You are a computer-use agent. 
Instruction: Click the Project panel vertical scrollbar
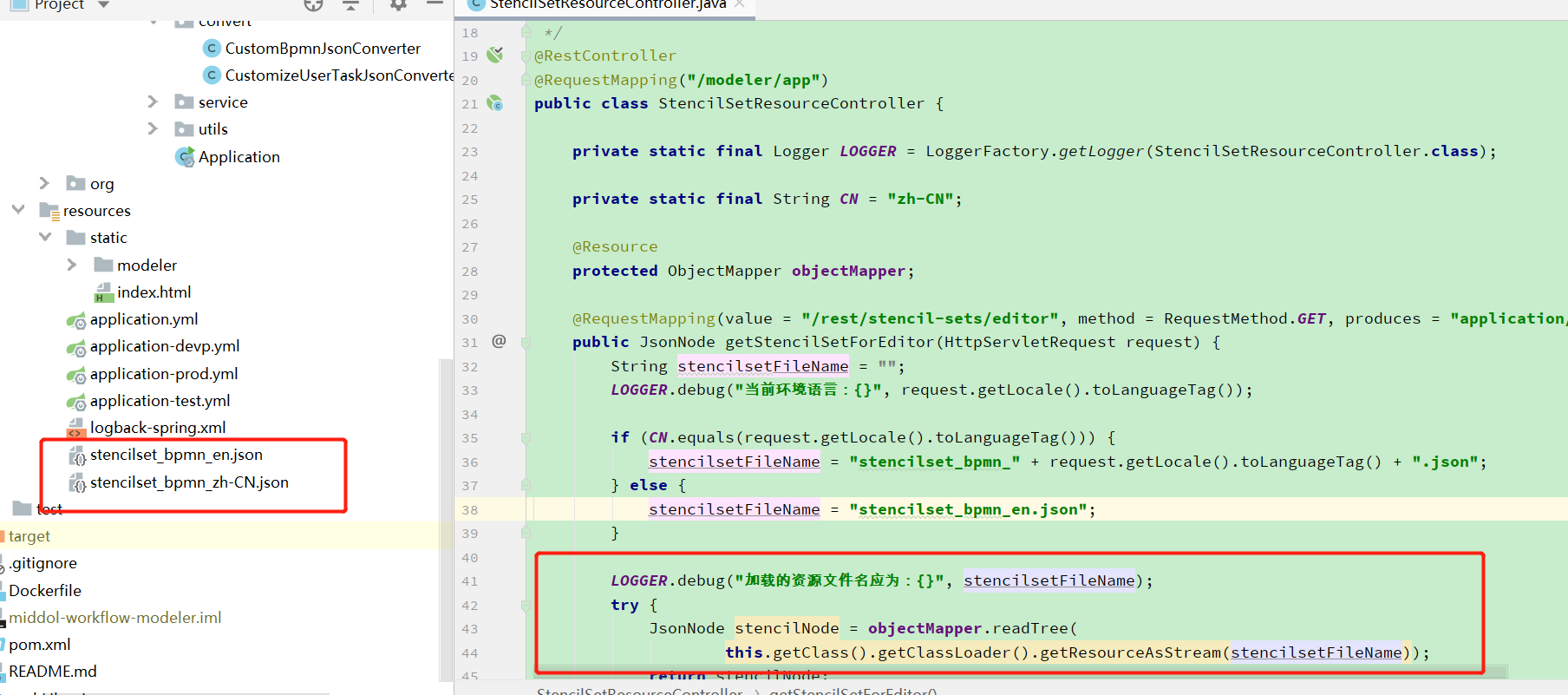tap(447, 521)
